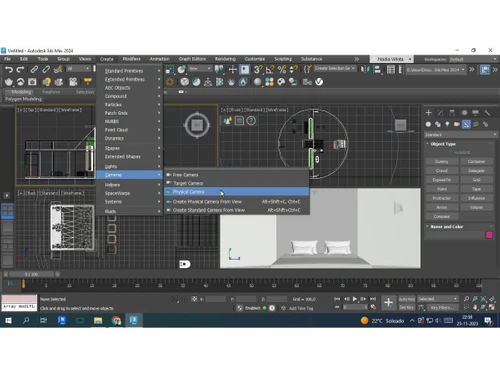Open the All selection filter dropdown
500x375 pixels.
79,69
